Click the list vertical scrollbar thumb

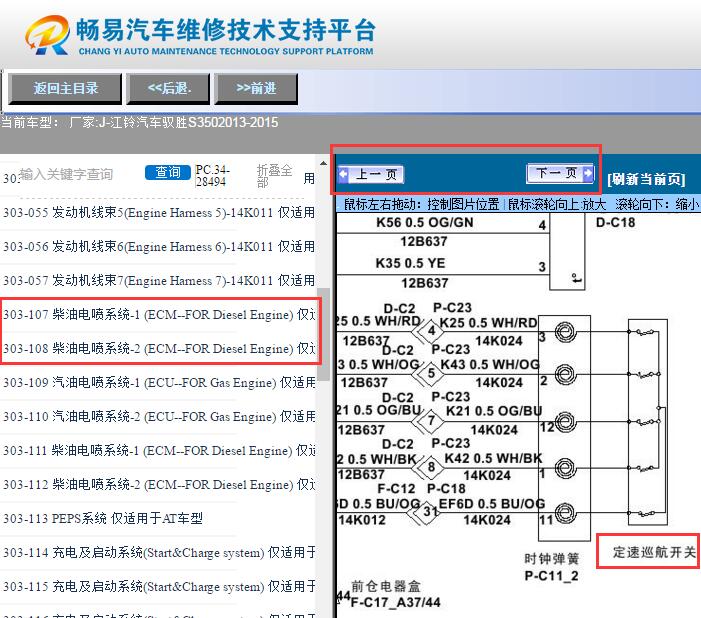(323, 335)
